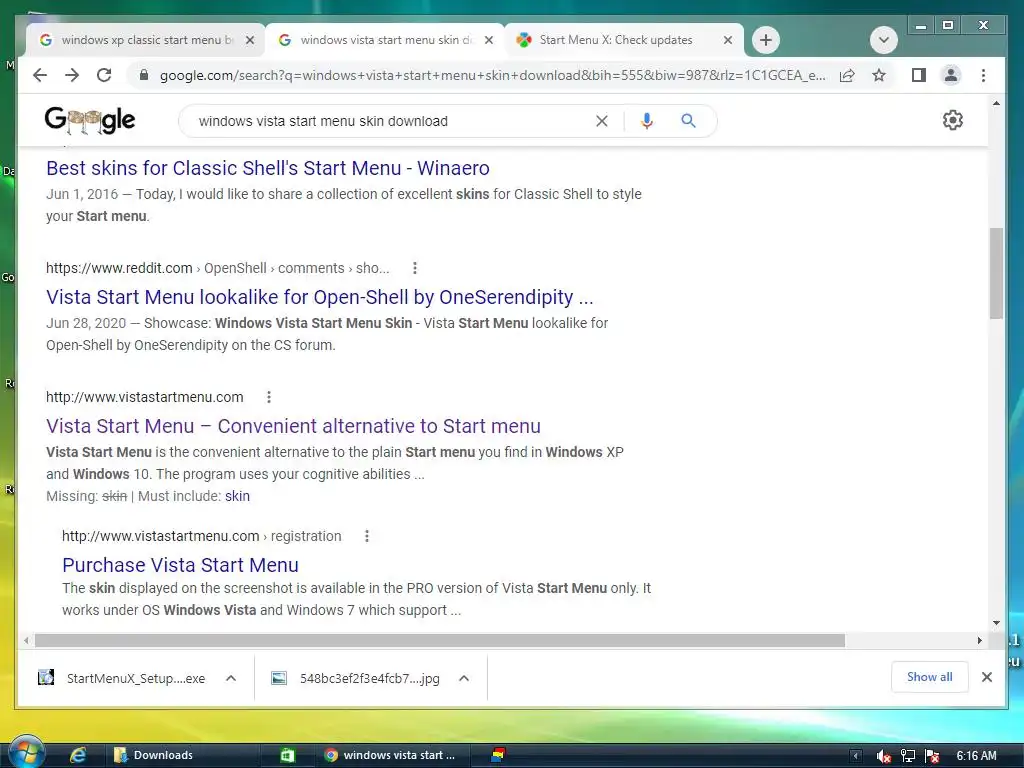This screenshot has width=1024, height=768.
Task: Click the muted volume tray icon
Action: (884, 756)
